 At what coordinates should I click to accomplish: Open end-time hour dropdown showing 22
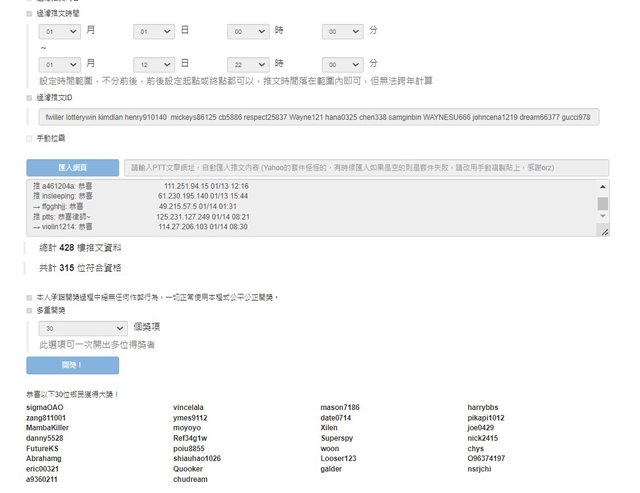[x=247, y=63]
